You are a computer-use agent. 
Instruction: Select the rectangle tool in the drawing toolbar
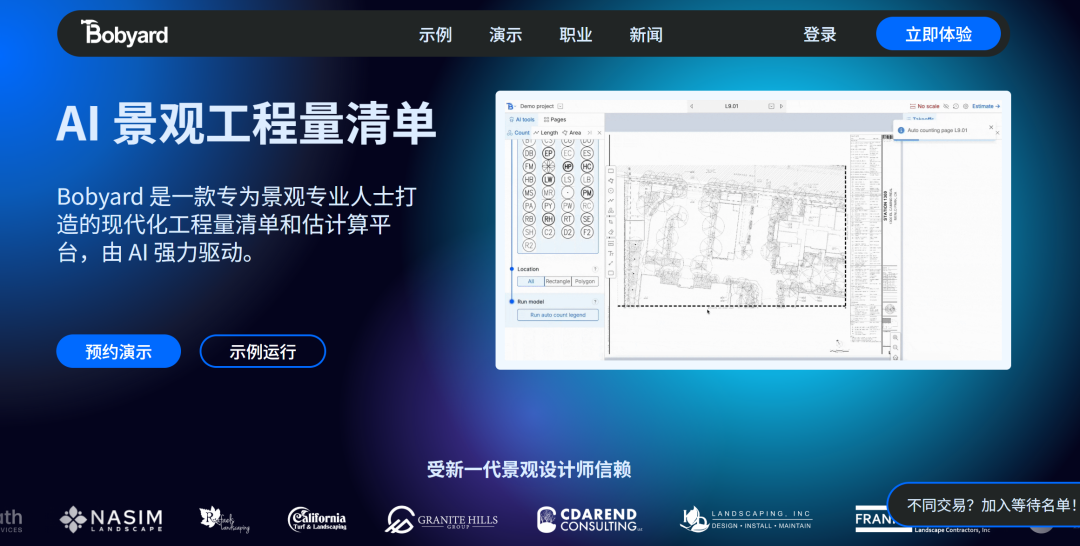coord(611,171)
